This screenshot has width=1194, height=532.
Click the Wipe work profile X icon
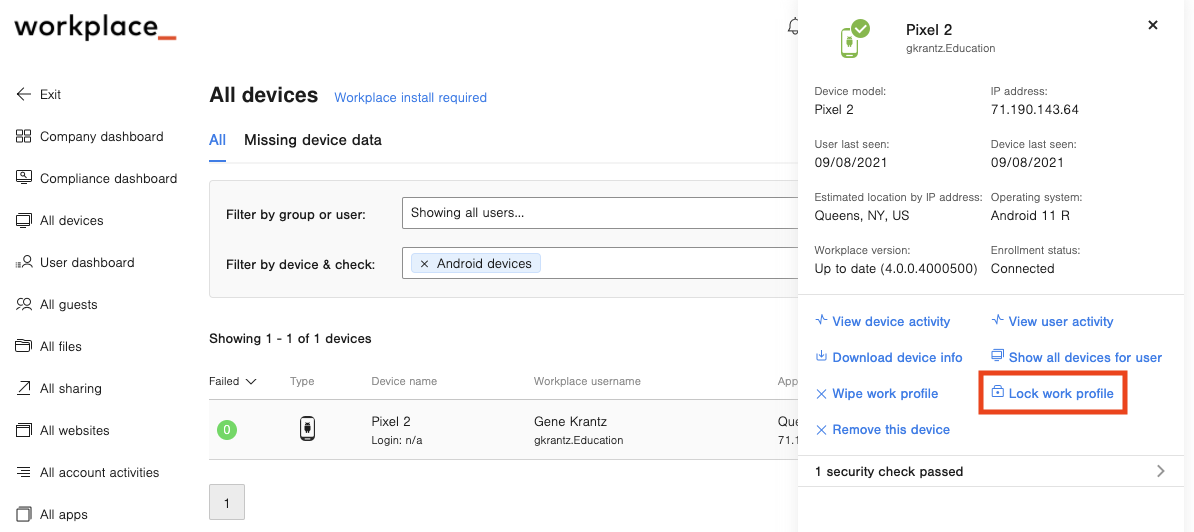(x=821, y=393)
